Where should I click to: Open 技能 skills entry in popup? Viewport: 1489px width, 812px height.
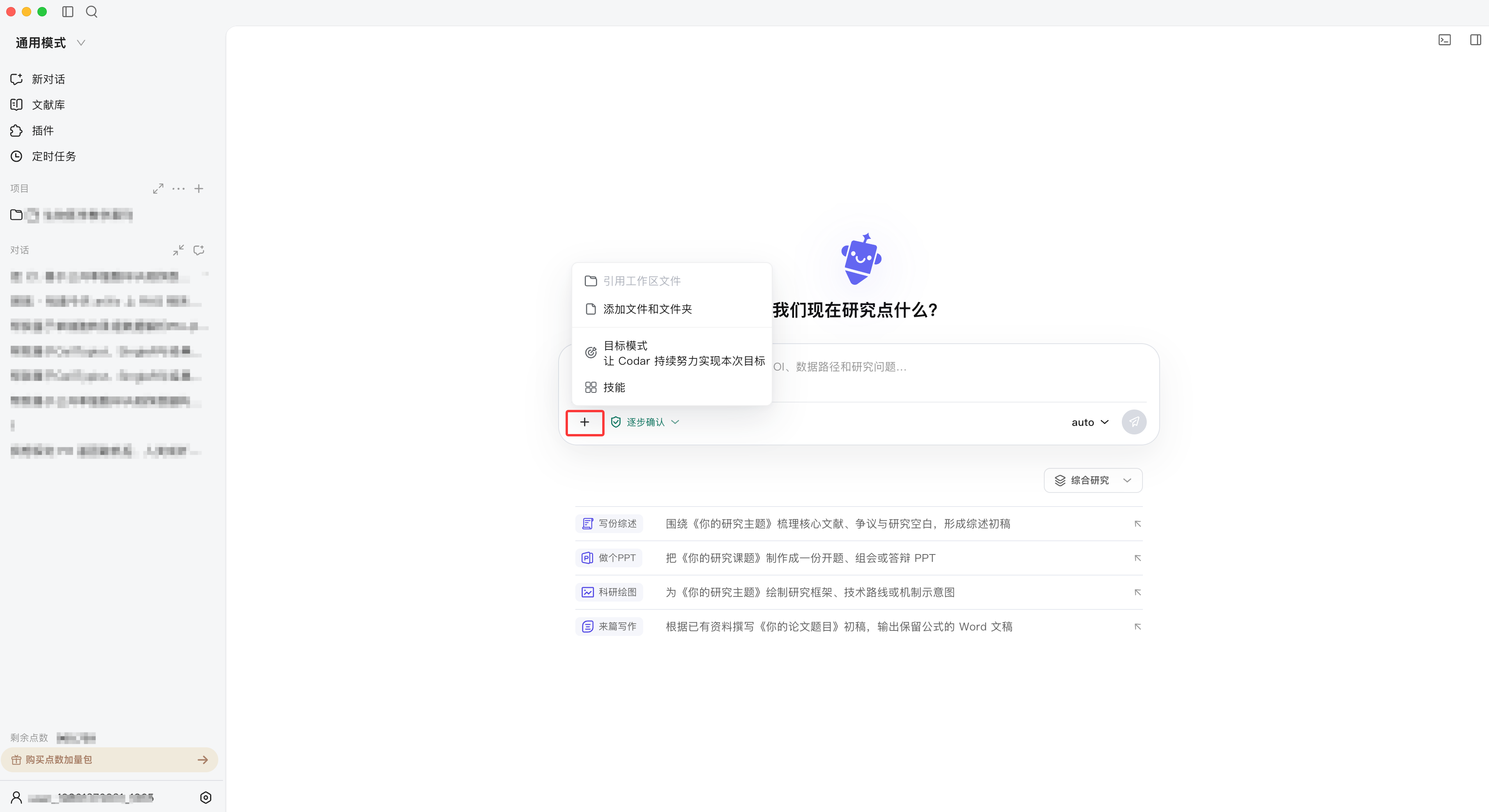click(672, 387)
